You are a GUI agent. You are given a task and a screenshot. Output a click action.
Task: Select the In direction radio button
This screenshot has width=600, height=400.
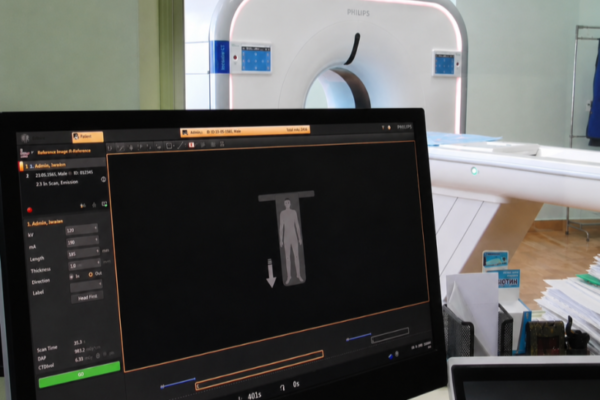click(71, 276)
